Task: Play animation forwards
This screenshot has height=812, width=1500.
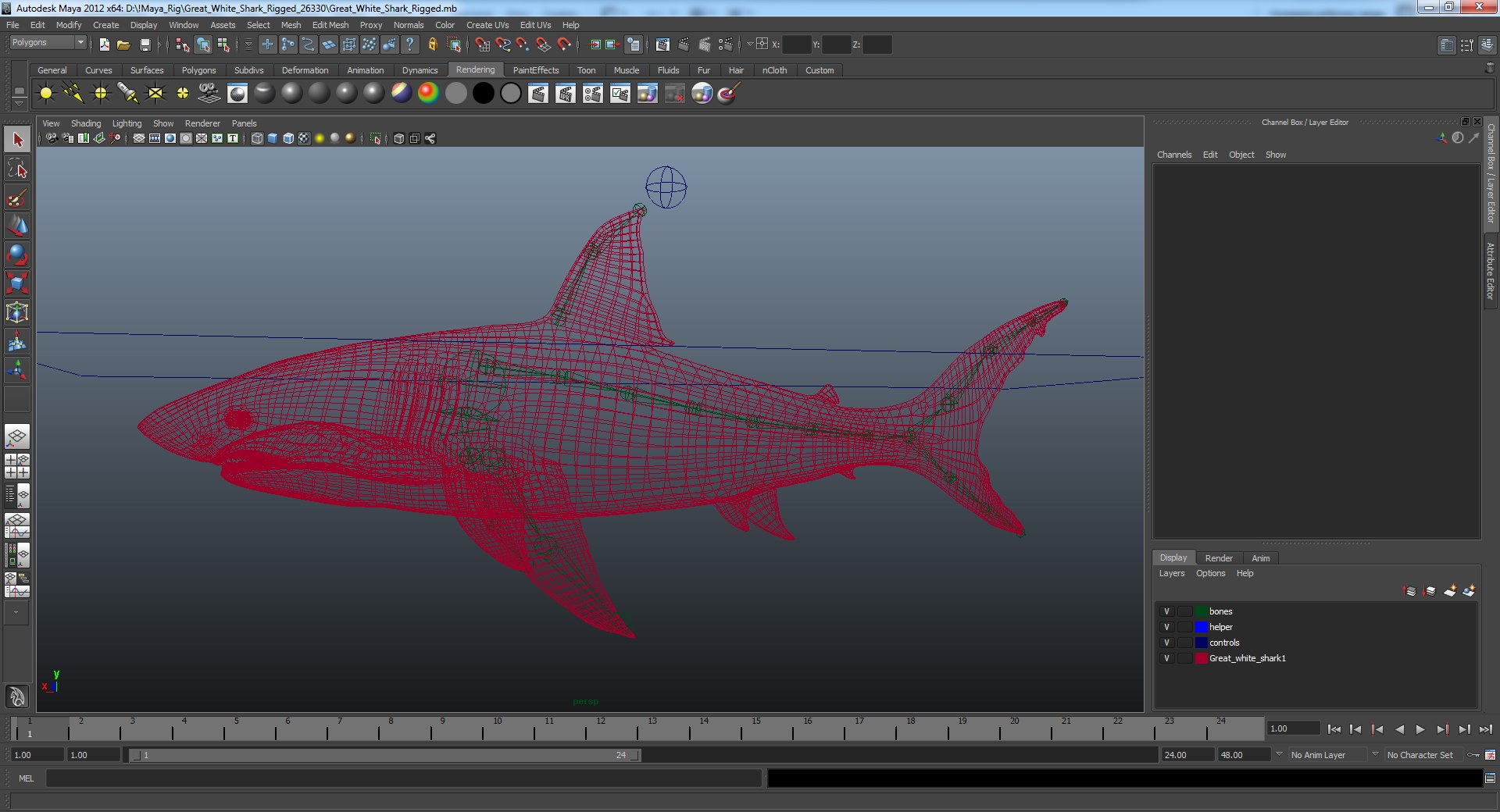Action: [x=1420, y=729]
